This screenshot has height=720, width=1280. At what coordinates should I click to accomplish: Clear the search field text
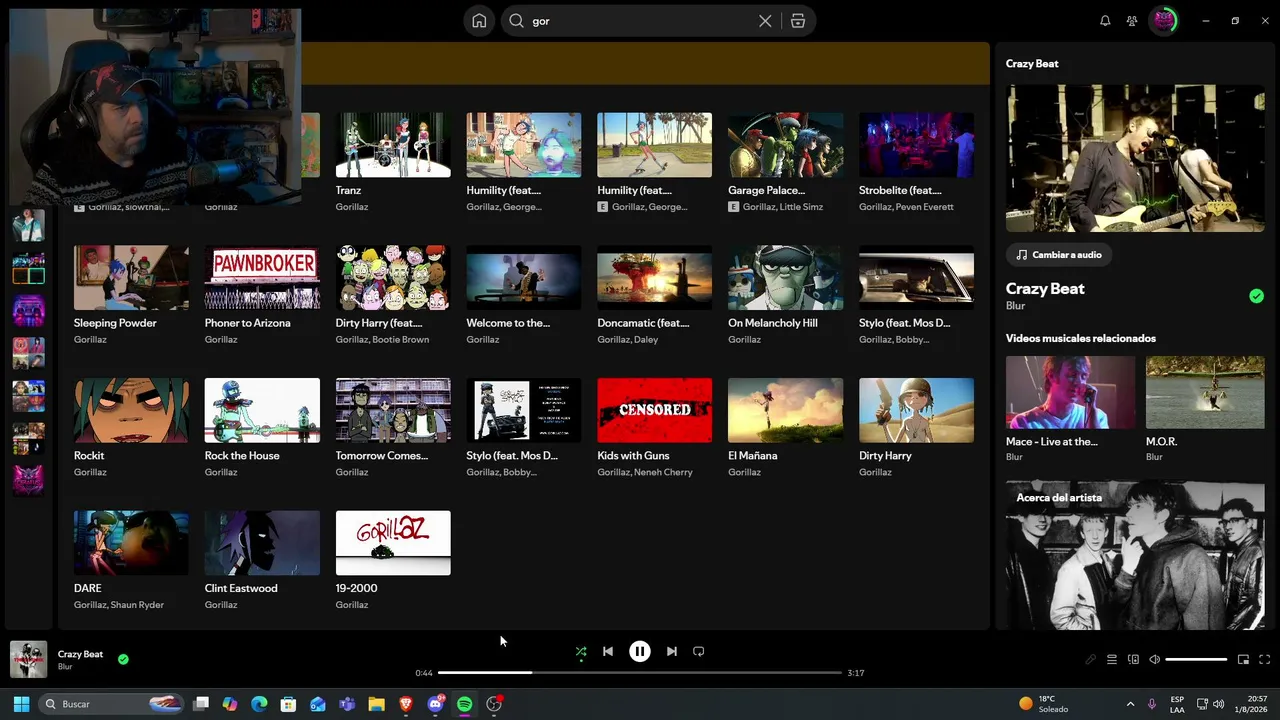click(x=765, y=21)
